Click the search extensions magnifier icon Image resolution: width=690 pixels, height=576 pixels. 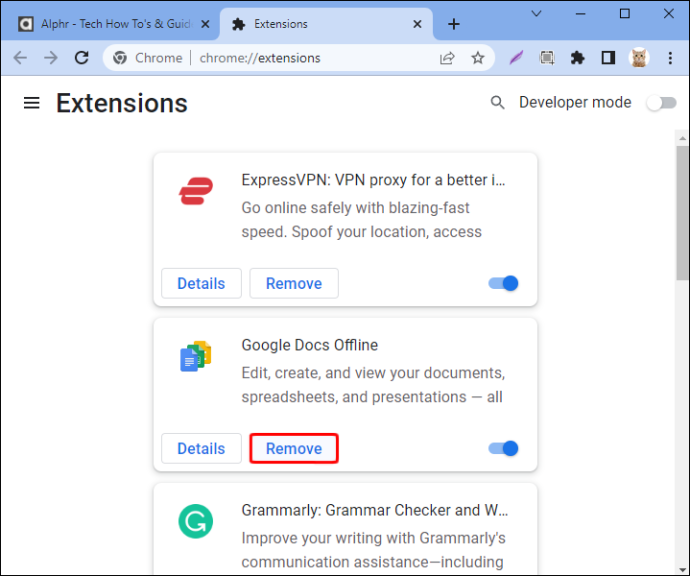(x=497, y=103)
